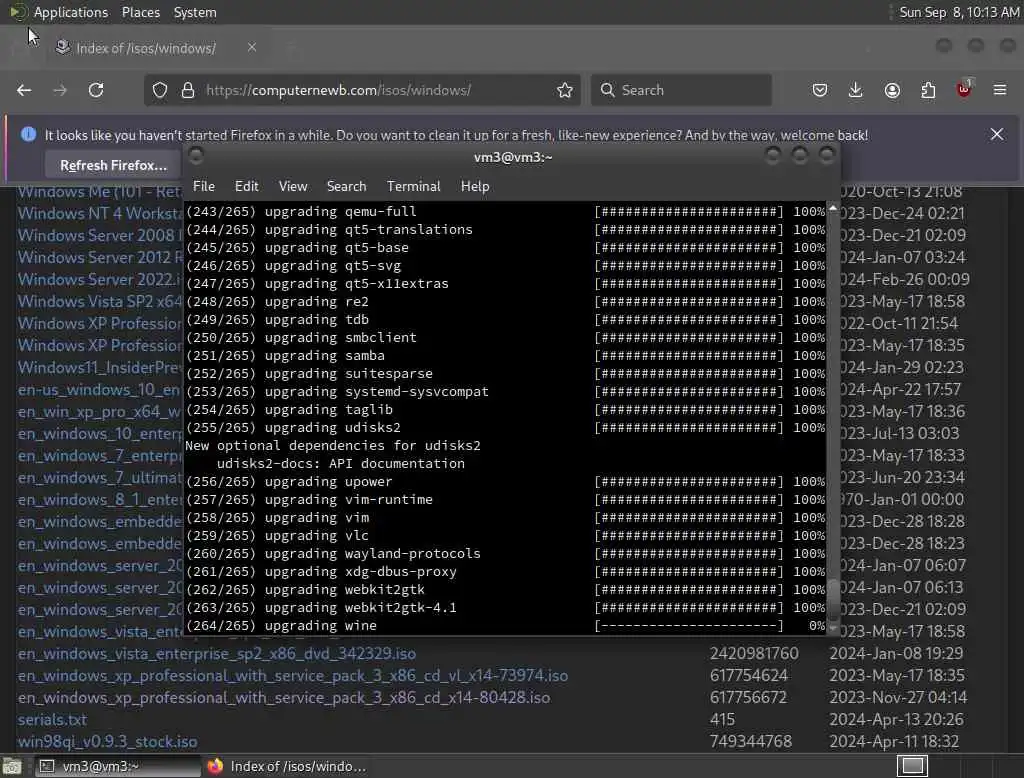Click terminal line upgrading wine
The width and height of the screenshot is (1024, 778).
[x=281, y=625]
